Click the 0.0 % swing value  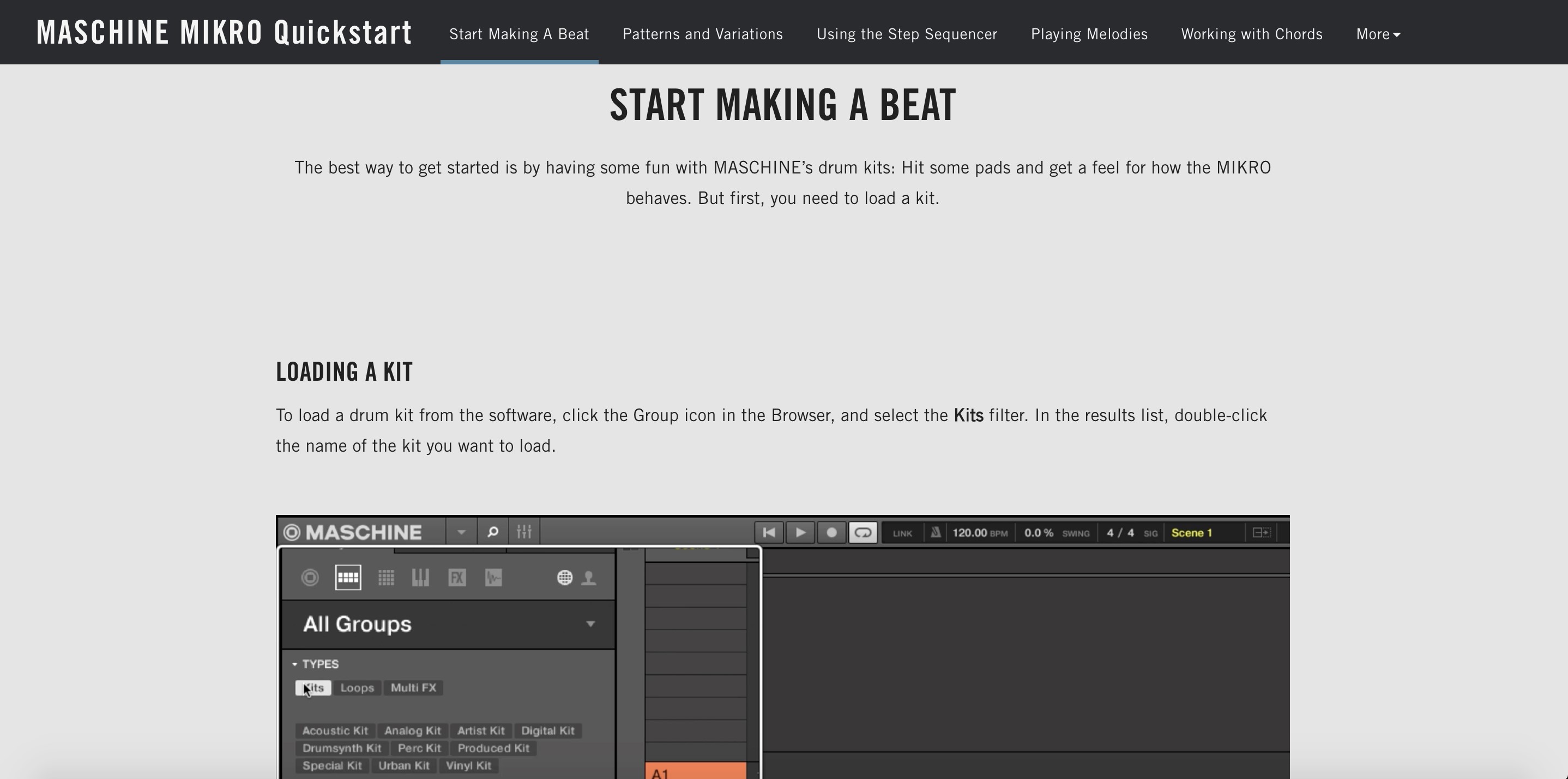(x=1039, y=533)
